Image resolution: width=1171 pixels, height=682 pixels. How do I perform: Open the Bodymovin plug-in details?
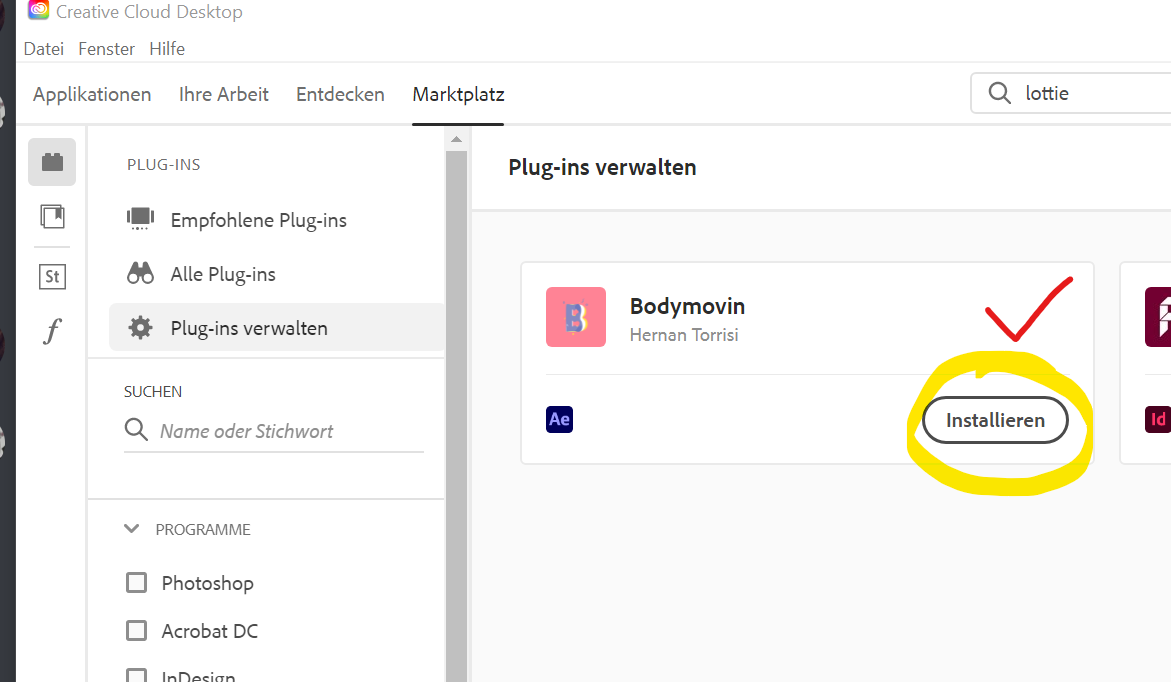coord(687,306)
